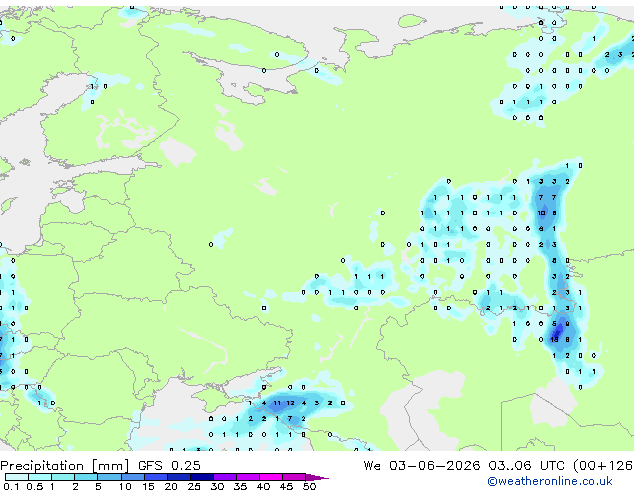Screen dimensions: 634x490
Task: Click the '03..06 UTC' time label
Action: (x=526, y=466)
